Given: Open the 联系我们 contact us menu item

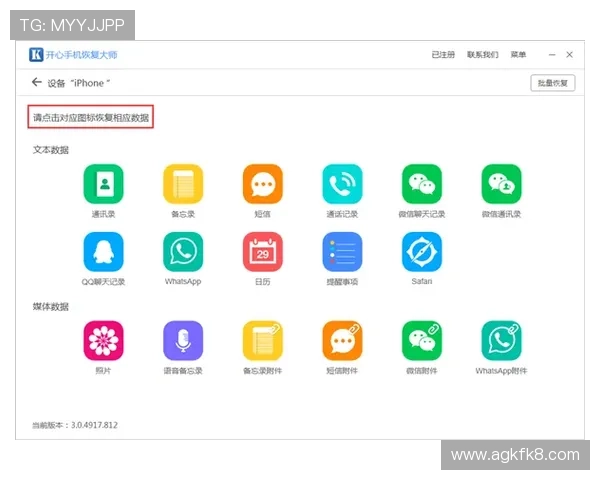Looking at the screenshot, I should (x=483, y=55).
